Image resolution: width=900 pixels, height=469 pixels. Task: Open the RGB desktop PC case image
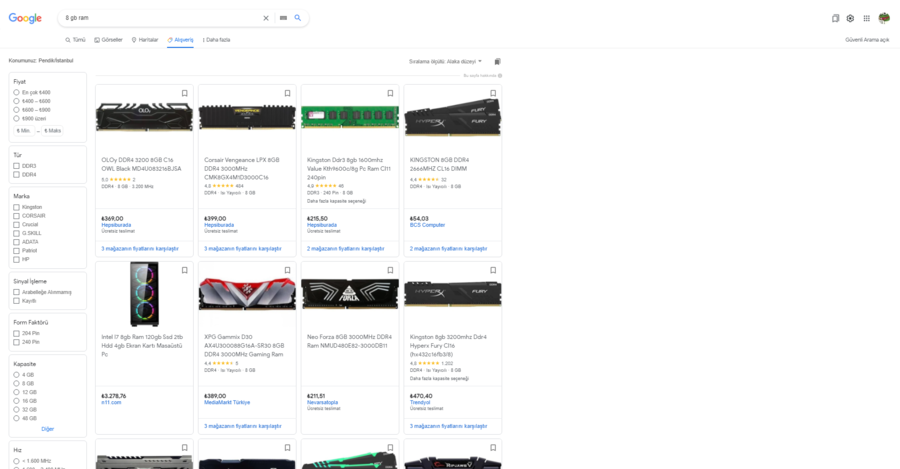click(x=144, y=294)
